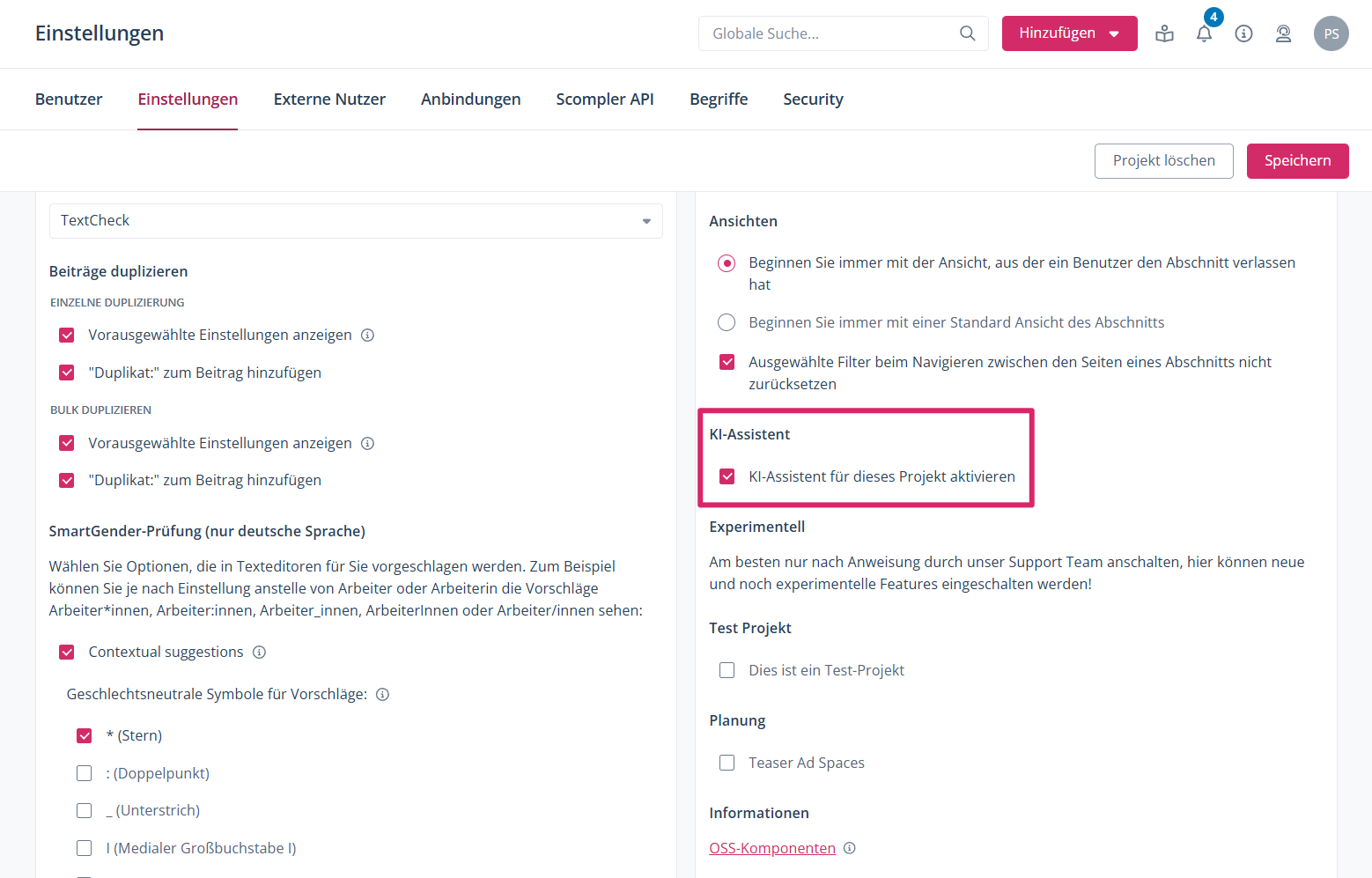1372x878 pixels.
Task: Select Standard Ansicht des Abschnitts radio option
Action: click(x=727, y=322)
